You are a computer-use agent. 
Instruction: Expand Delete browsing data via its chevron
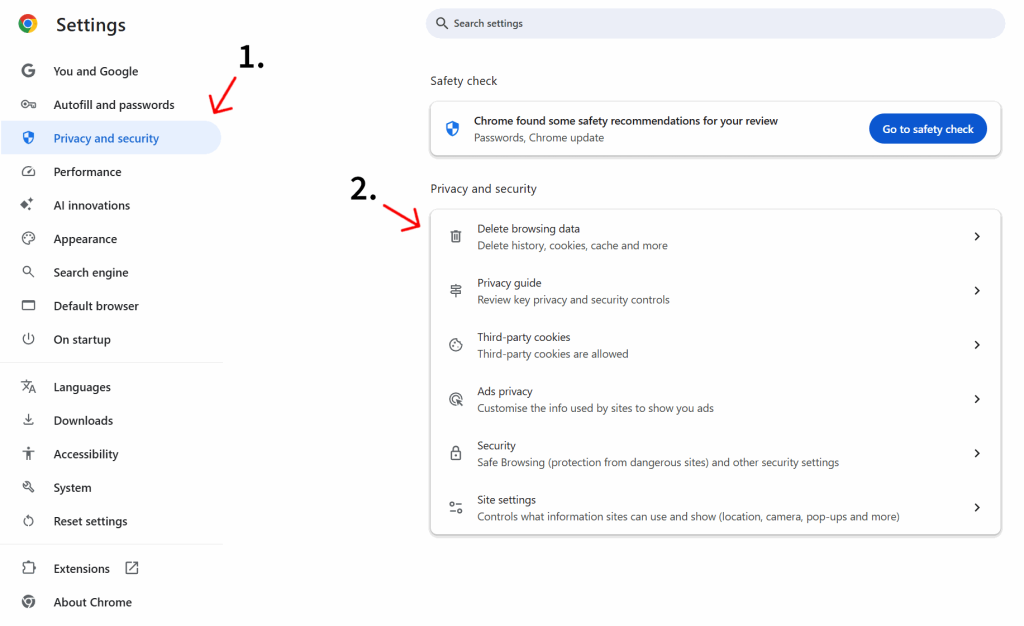977,236
